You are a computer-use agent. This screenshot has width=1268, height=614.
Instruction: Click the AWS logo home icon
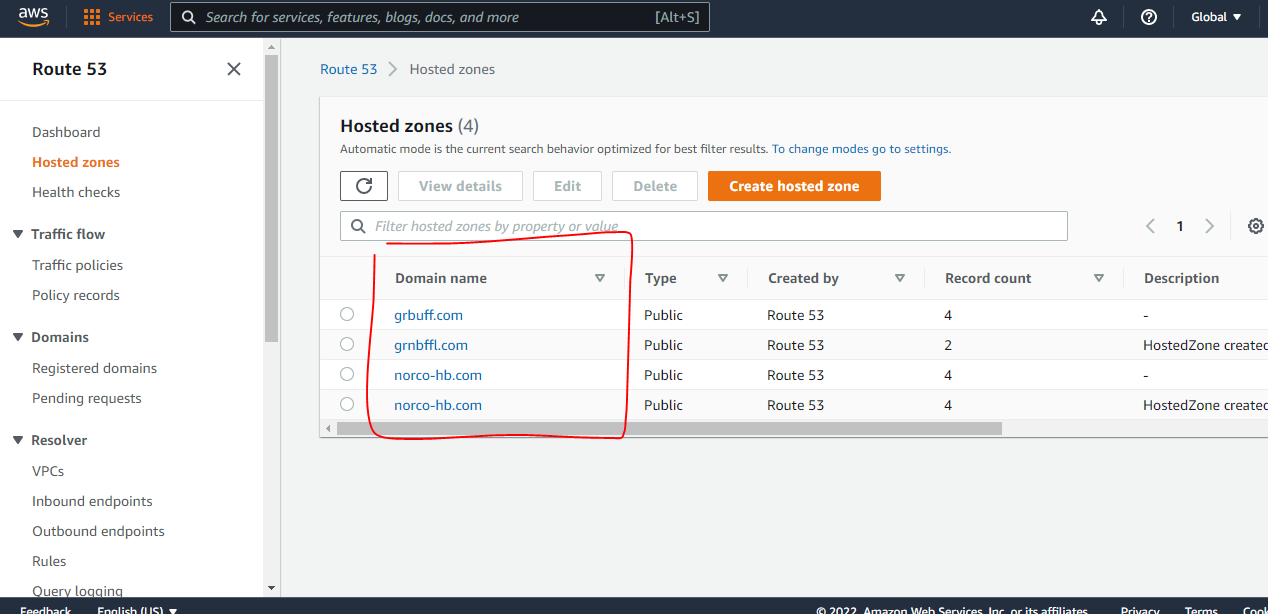pyautogui.click(x=34, y=16)
